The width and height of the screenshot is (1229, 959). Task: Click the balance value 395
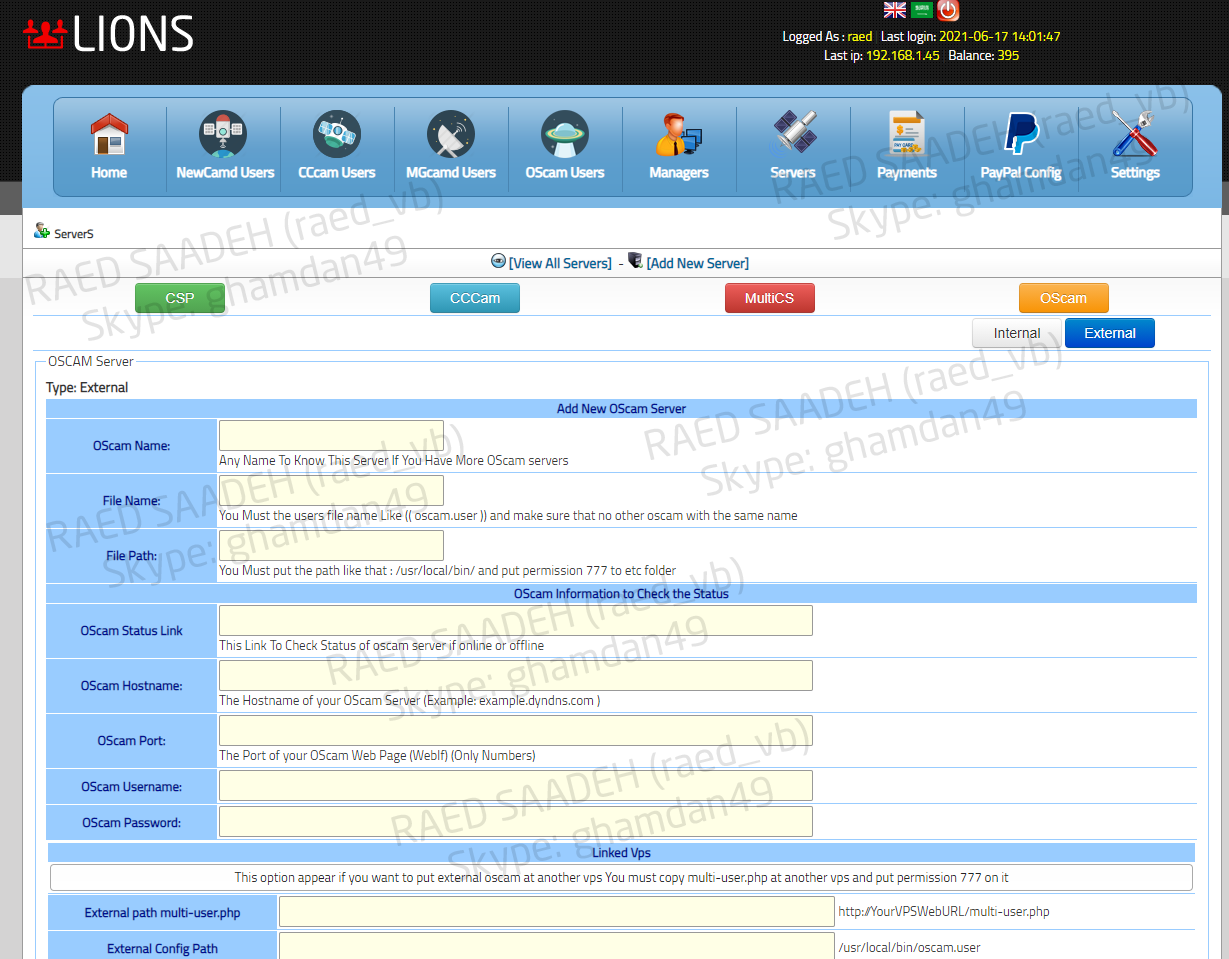(x=1008, y=55)
